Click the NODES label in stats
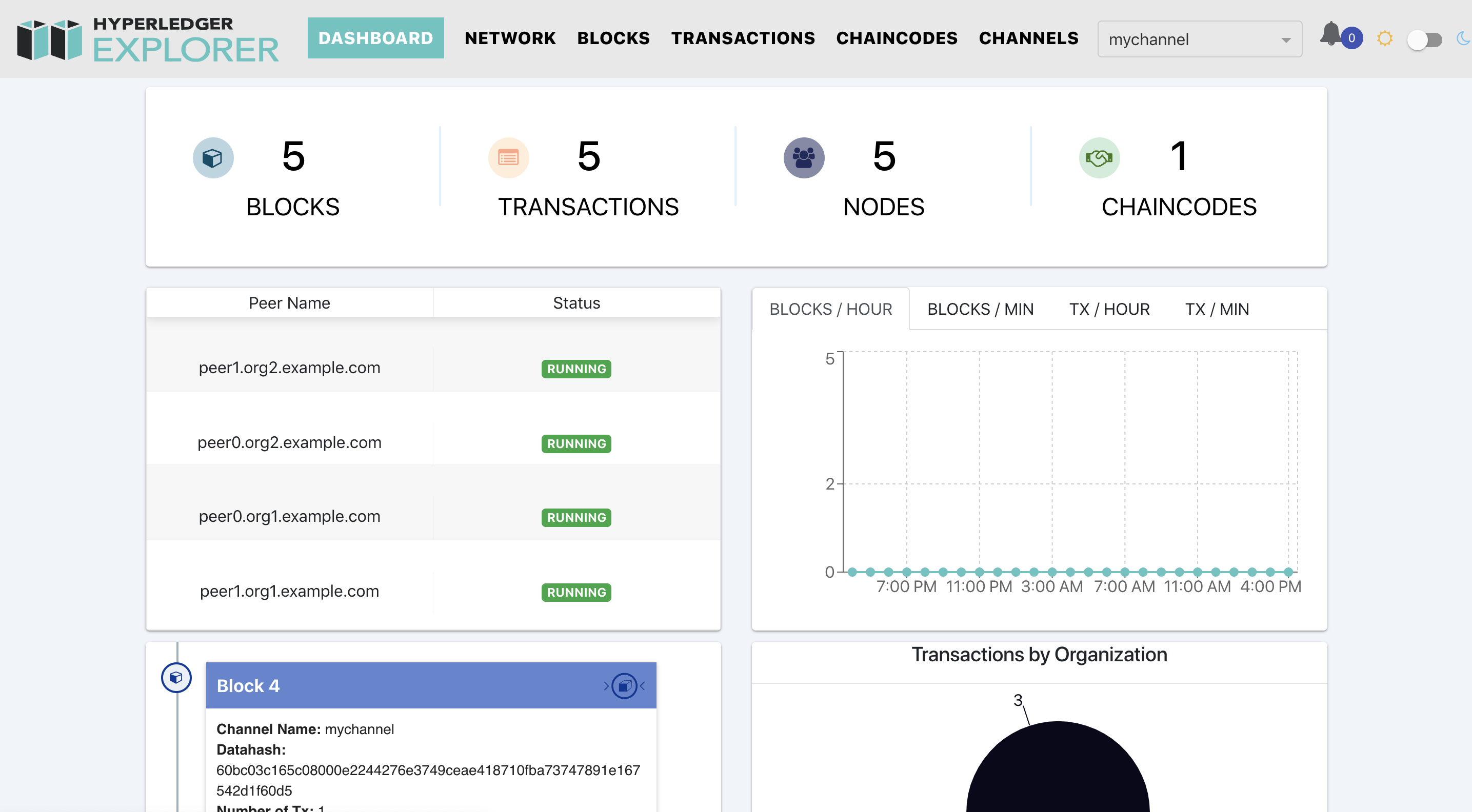Image resolution: width=1472 pixels, height=812 pixels. 883,207
